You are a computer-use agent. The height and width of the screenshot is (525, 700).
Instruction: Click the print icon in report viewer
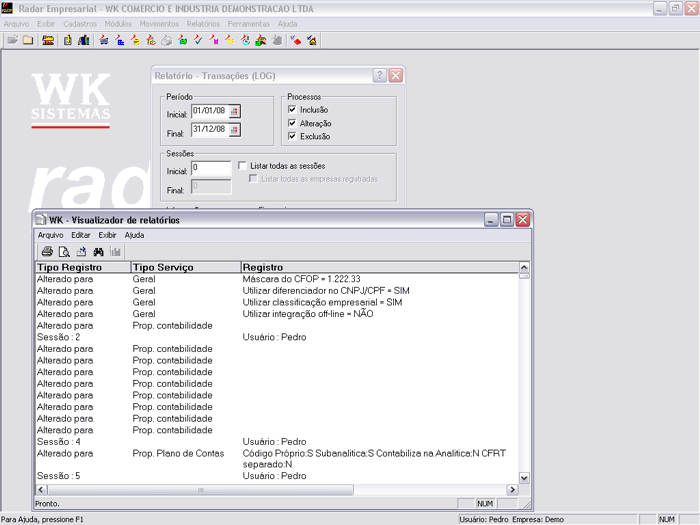click(47, 251)
